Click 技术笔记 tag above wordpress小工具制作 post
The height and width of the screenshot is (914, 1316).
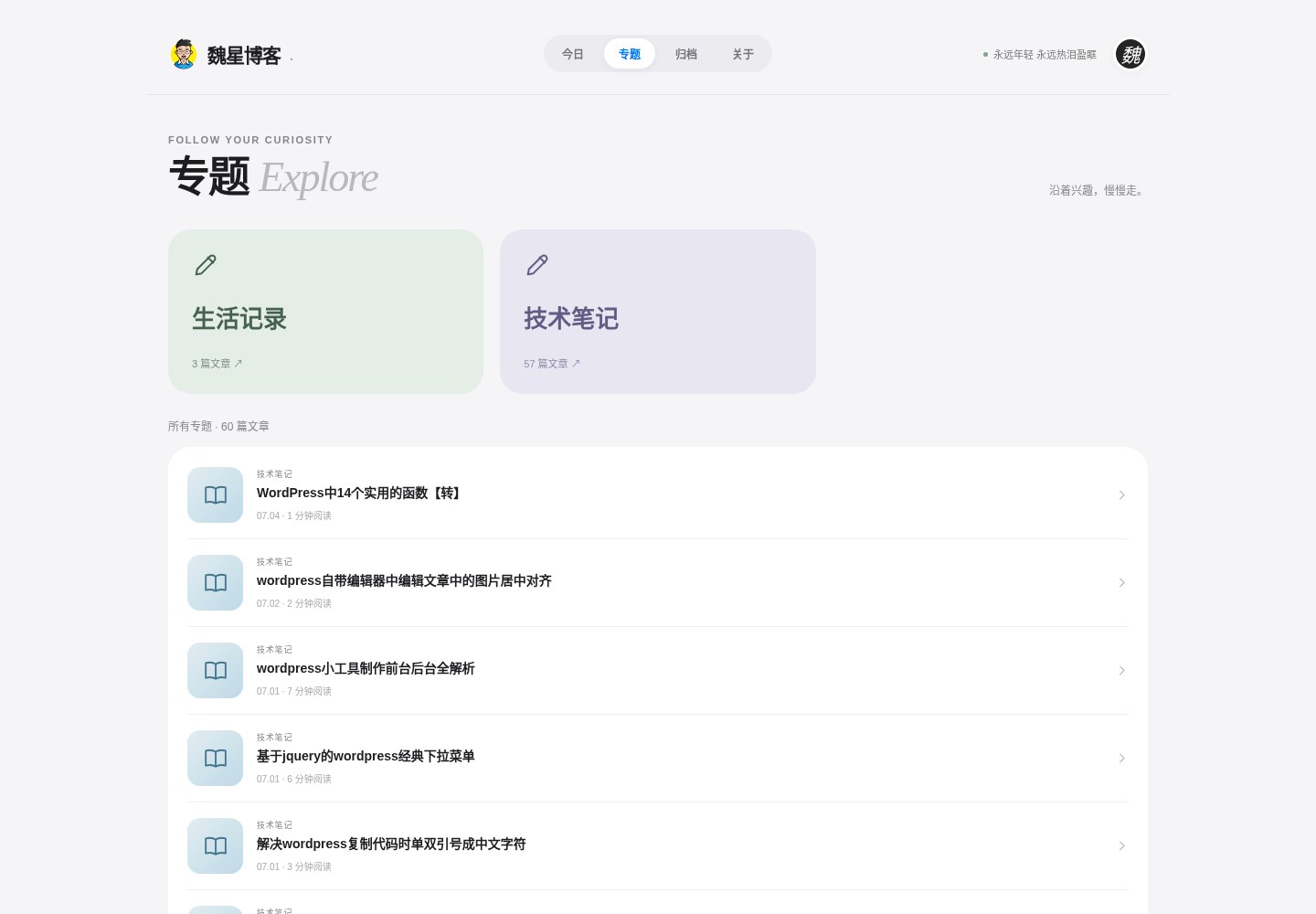click(274, 650)
